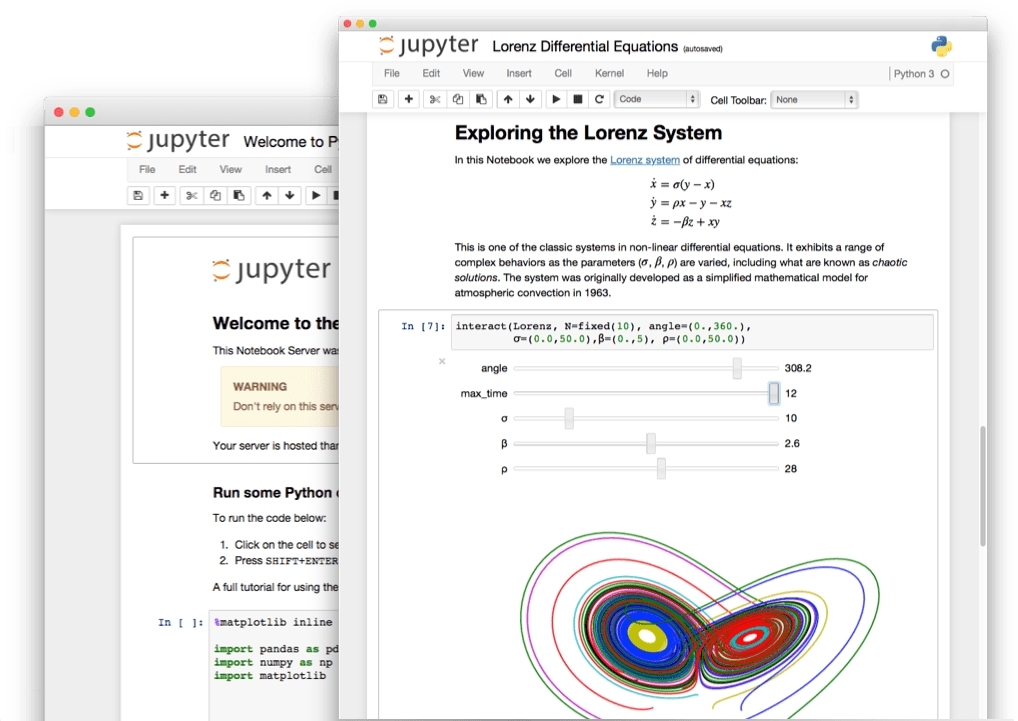The width and height of the screenshot is (1018, 721).
Task: Expand the Cell Toolbar dropdown showing None
Action: pyautogui.click(x=814, y=100)
